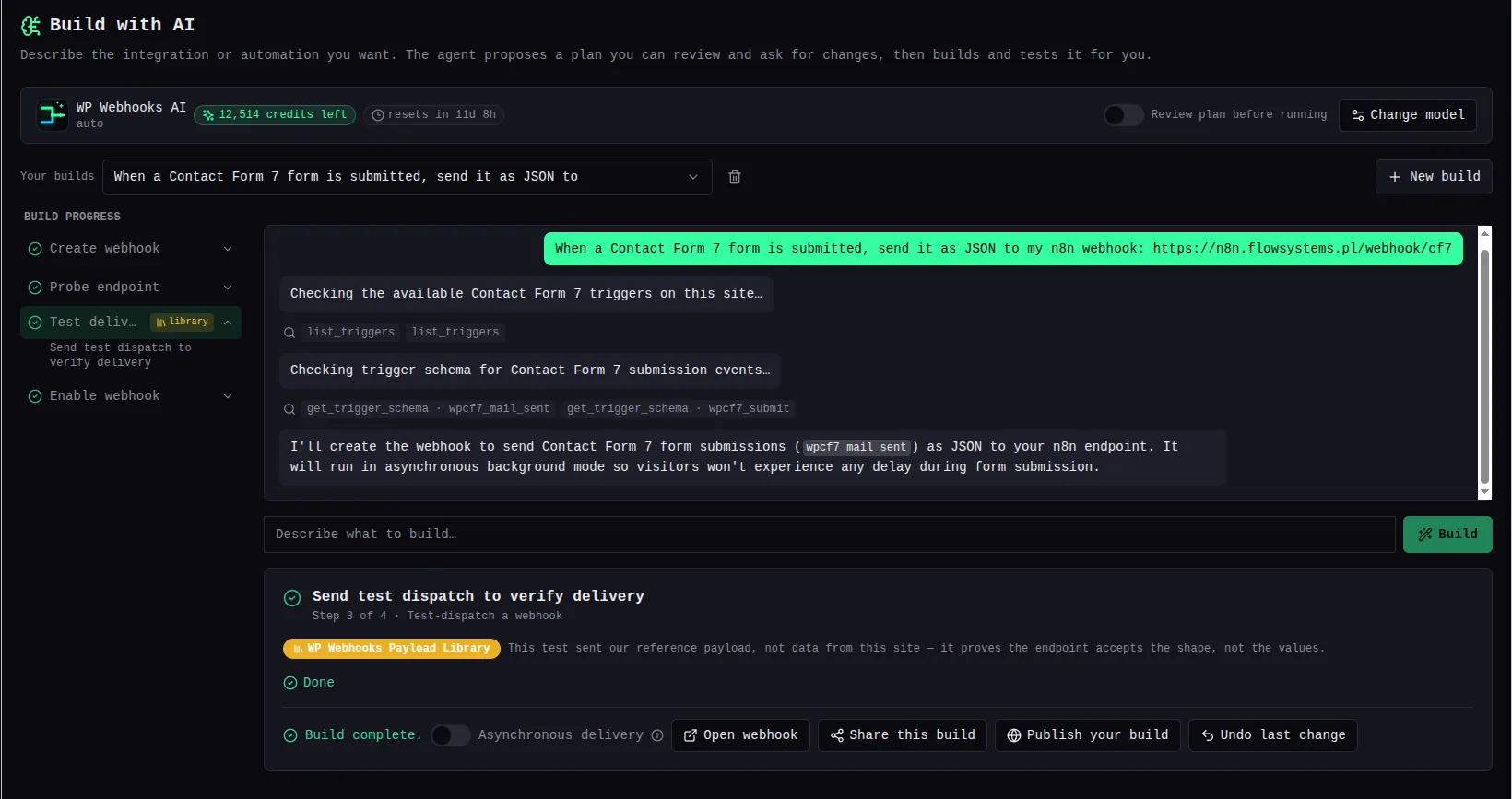Click the green user prompt message bubble
The height and width of the screenshot is (799, 1512).
pyautogui.click(x=1003, y=249)
